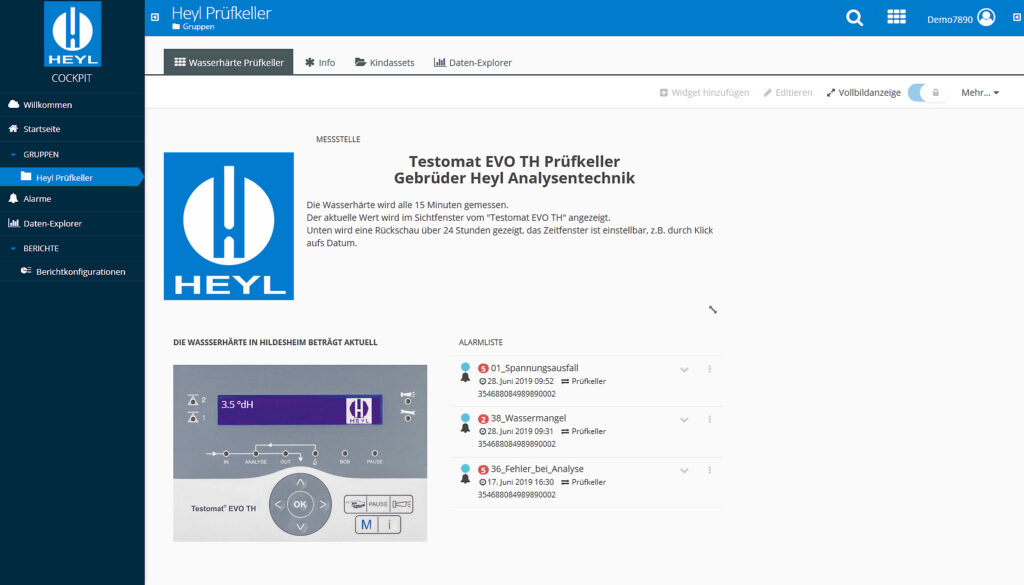Open the 01_Spannungsausfall alarm link
1024x585 pixels.
pyautogui.click(x=534, y=368)
